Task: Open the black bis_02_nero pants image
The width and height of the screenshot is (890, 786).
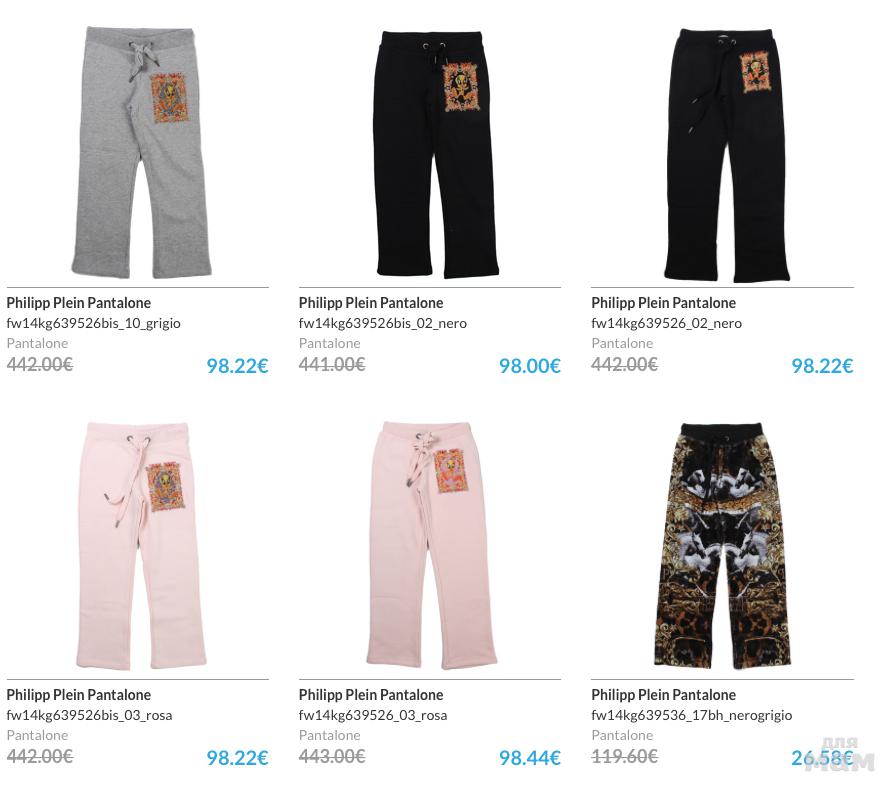Action: tap(438, 154)
